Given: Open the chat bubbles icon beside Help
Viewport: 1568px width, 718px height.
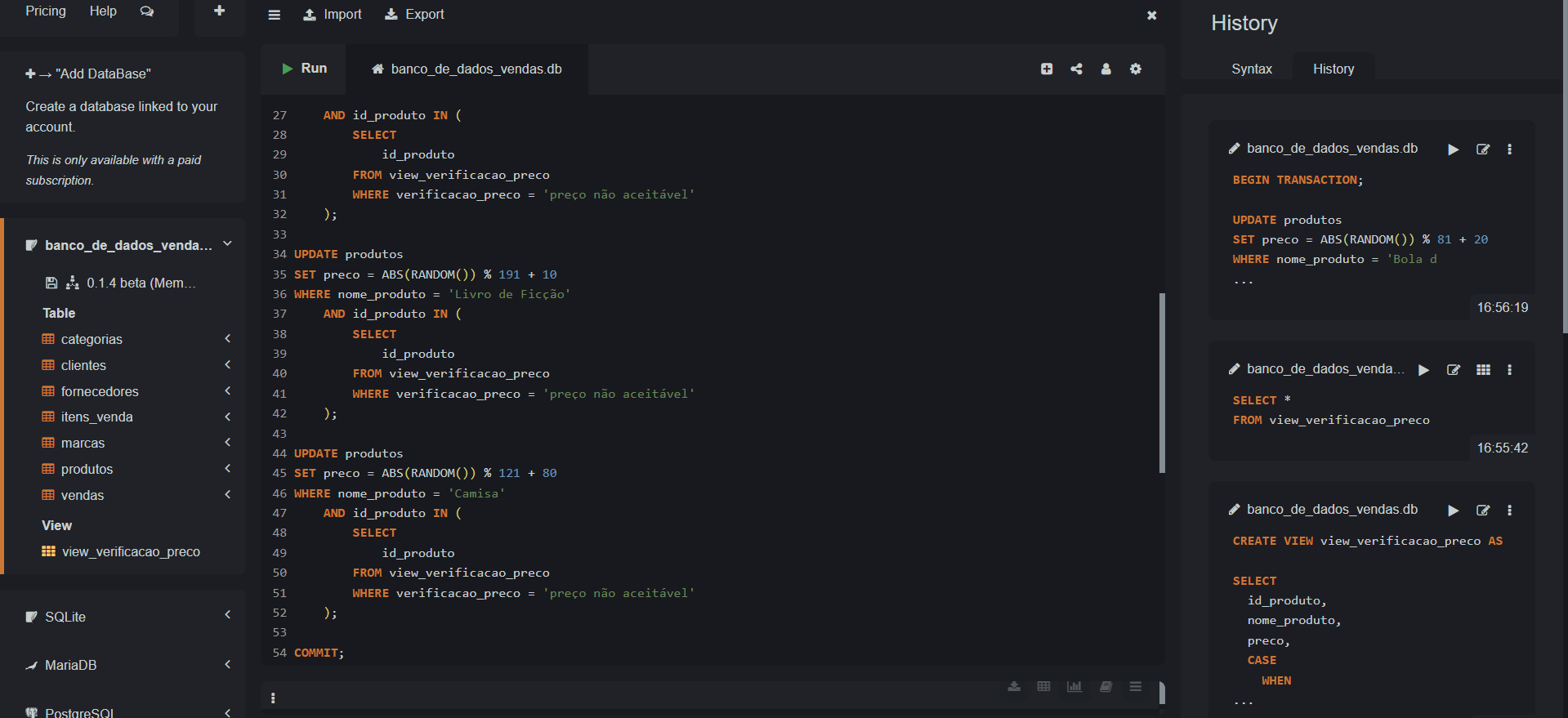Looking at the screenshot, I should point(147,11).
